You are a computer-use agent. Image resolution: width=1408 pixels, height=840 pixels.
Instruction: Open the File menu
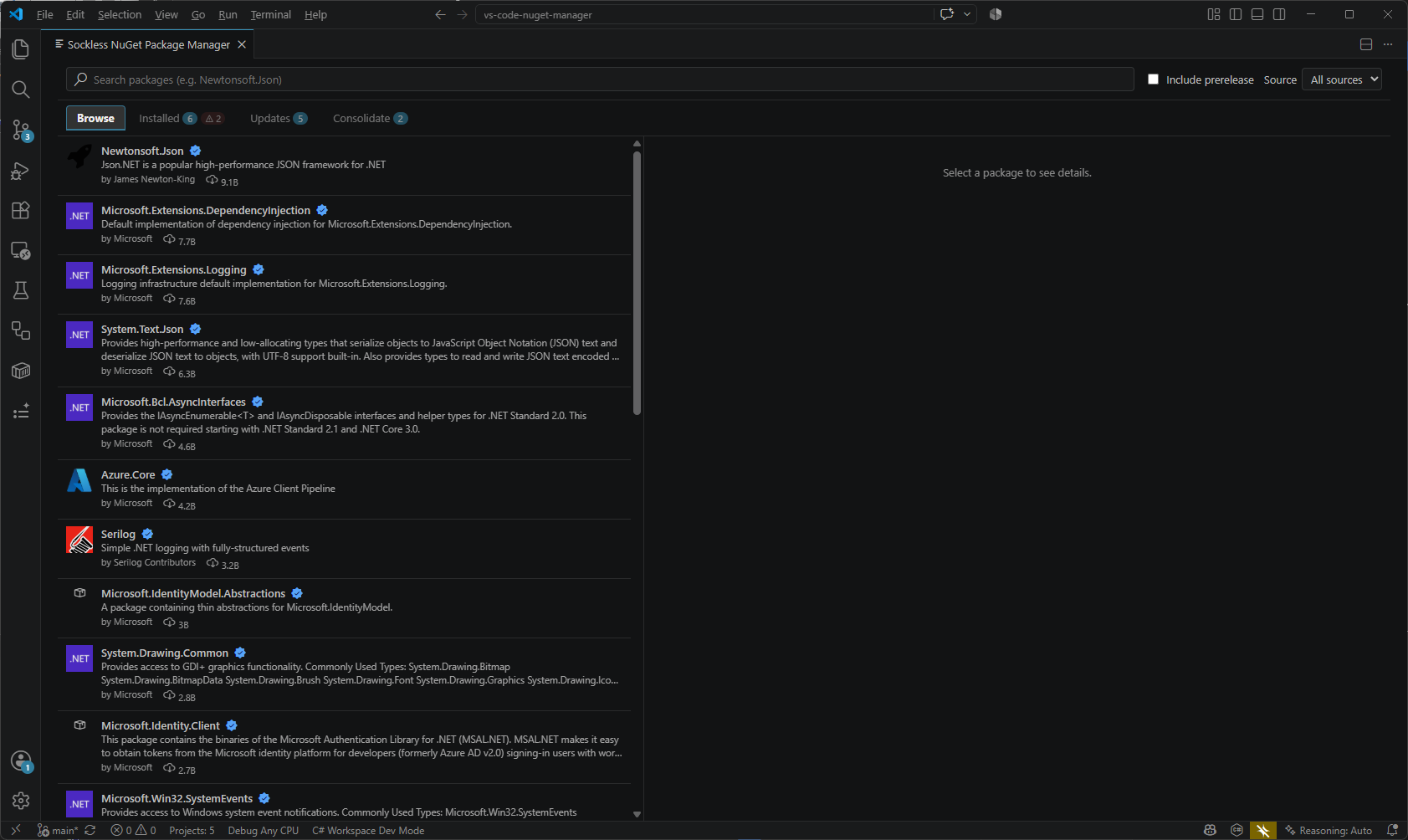pos(45,14)
